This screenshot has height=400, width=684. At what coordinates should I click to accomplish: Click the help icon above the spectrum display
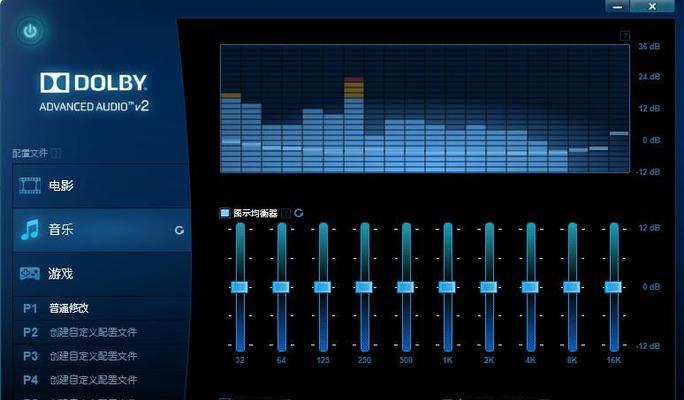tap(625, 36)
